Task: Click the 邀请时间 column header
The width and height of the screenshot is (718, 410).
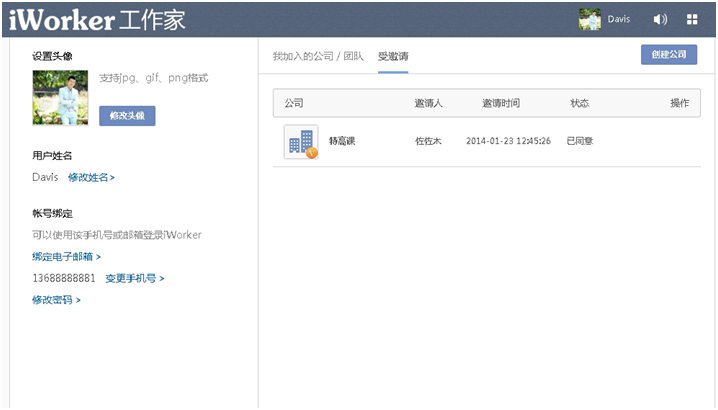Action: (x=501, y=103)
